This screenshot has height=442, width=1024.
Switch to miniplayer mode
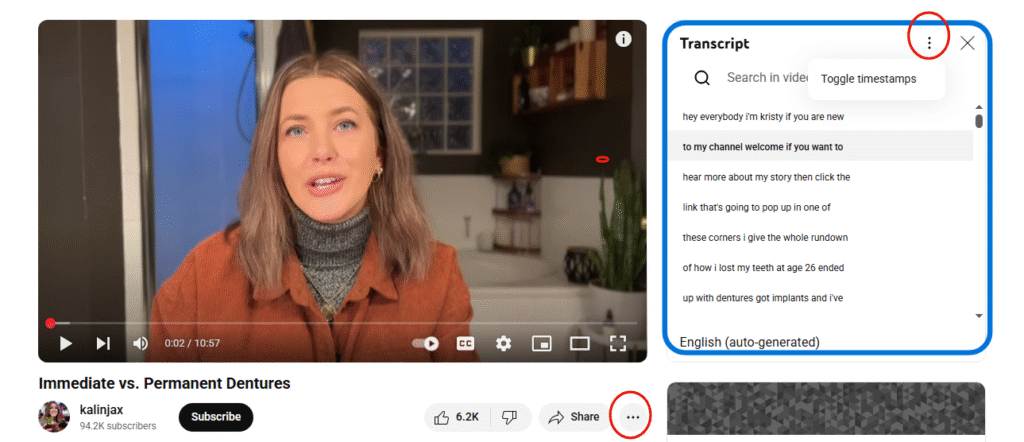541,343
